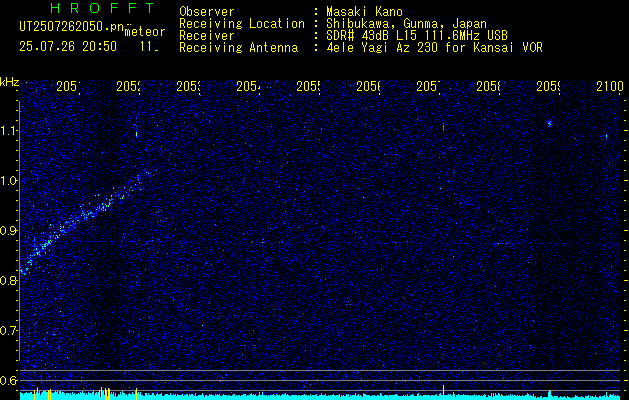Click the echo spot at 1.1 kHz near 2057

pyautogui.click(x=443, y=127)
